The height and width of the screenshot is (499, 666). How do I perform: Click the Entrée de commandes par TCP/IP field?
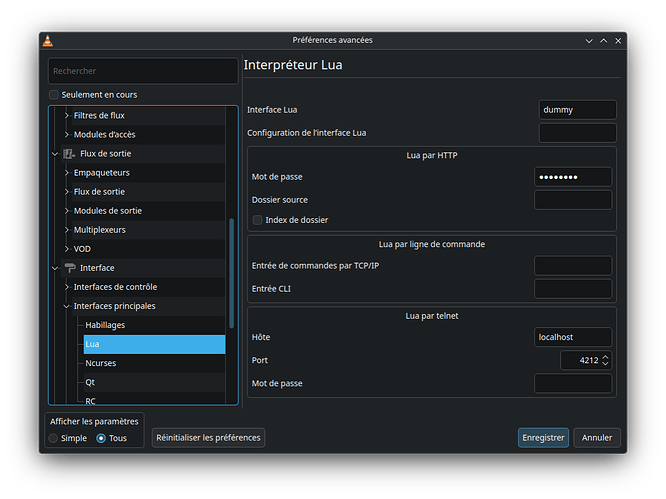point(573,266)
